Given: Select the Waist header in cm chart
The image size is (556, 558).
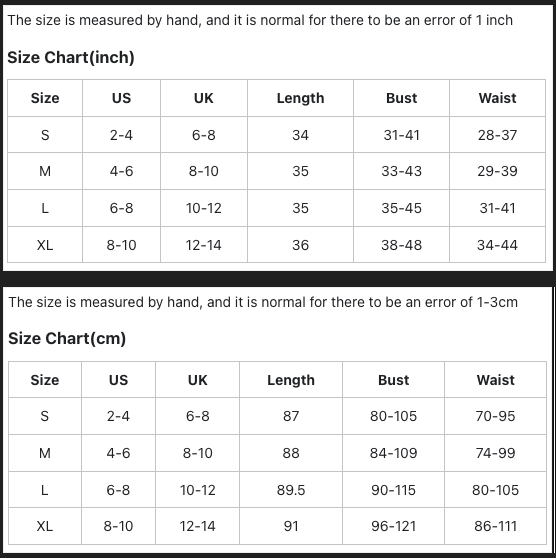Looking at the screenshot, I should pos(495,380).
